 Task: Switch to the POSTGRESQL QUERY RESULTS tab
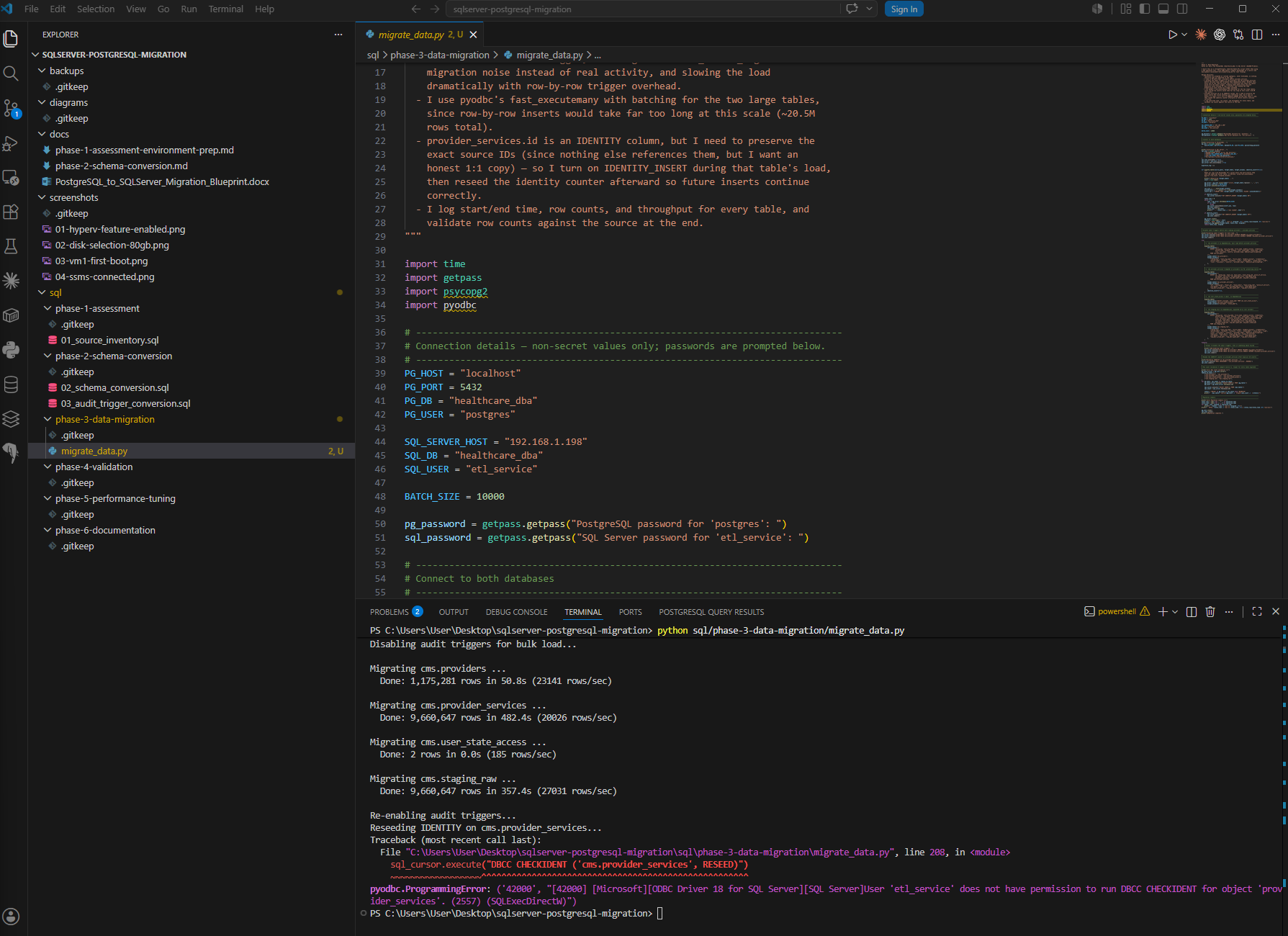(711, 612)
